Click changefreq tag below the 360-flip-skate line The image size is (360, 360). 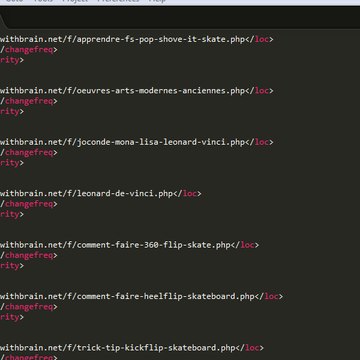click(x=29, y=255)
